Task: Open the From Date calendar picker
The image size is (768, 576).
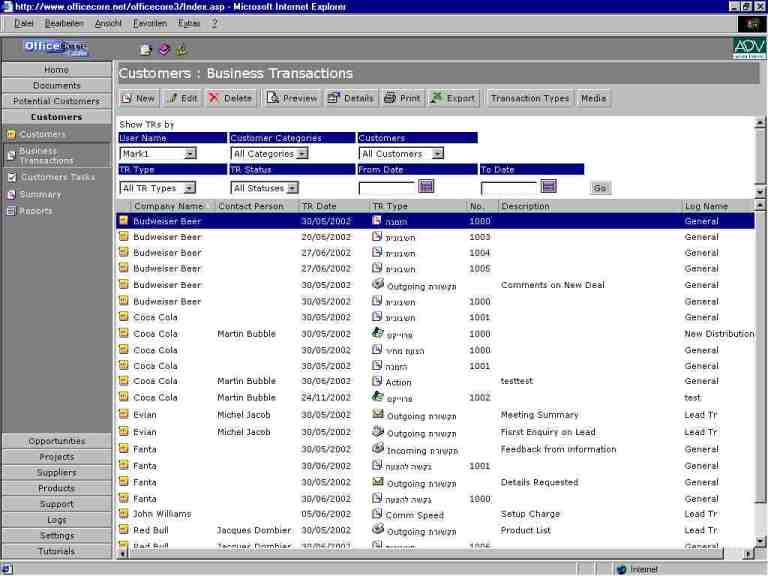Action: point(426,186)
